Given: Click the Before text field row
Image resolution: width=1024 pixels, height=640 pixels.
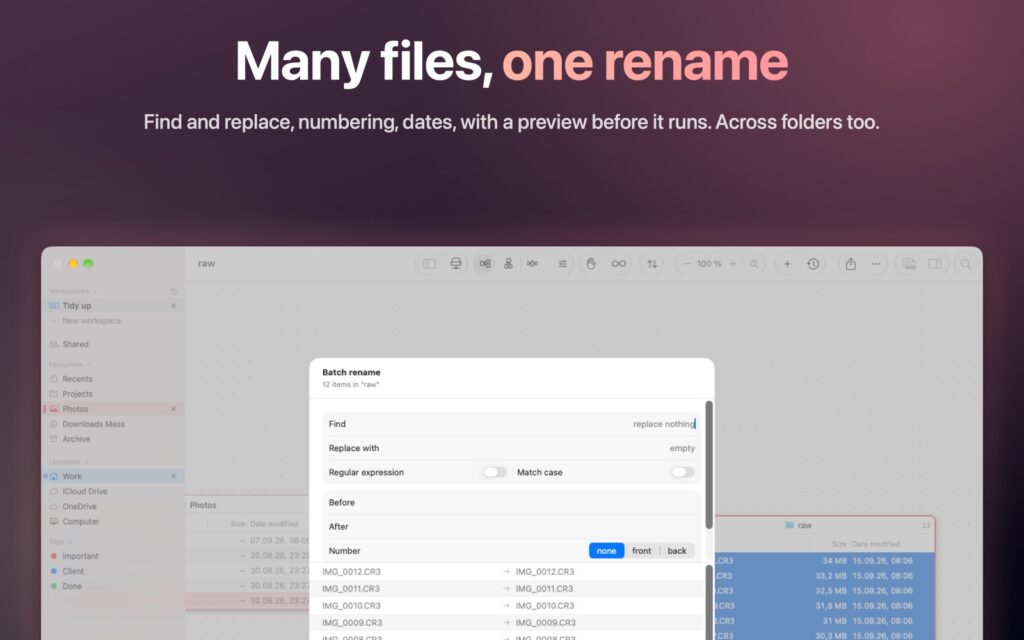Looking at the screenshot, I should pyautogui.click(x=511, y=502).
